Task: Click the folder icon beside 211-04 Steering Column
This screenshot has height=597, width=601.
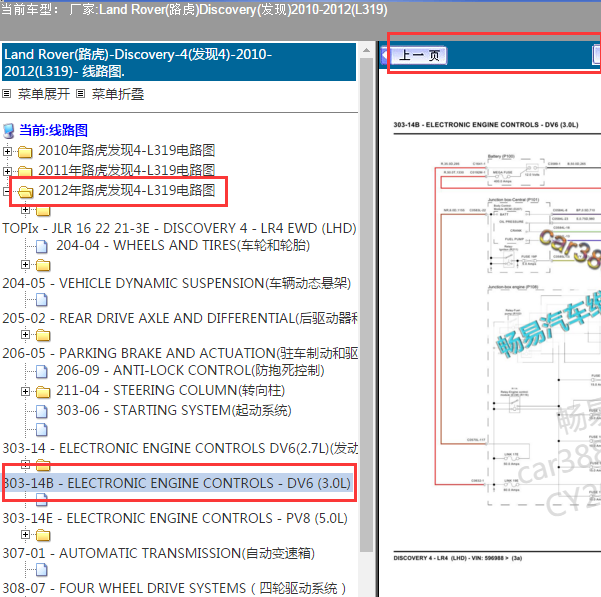Action: [43, 392]
